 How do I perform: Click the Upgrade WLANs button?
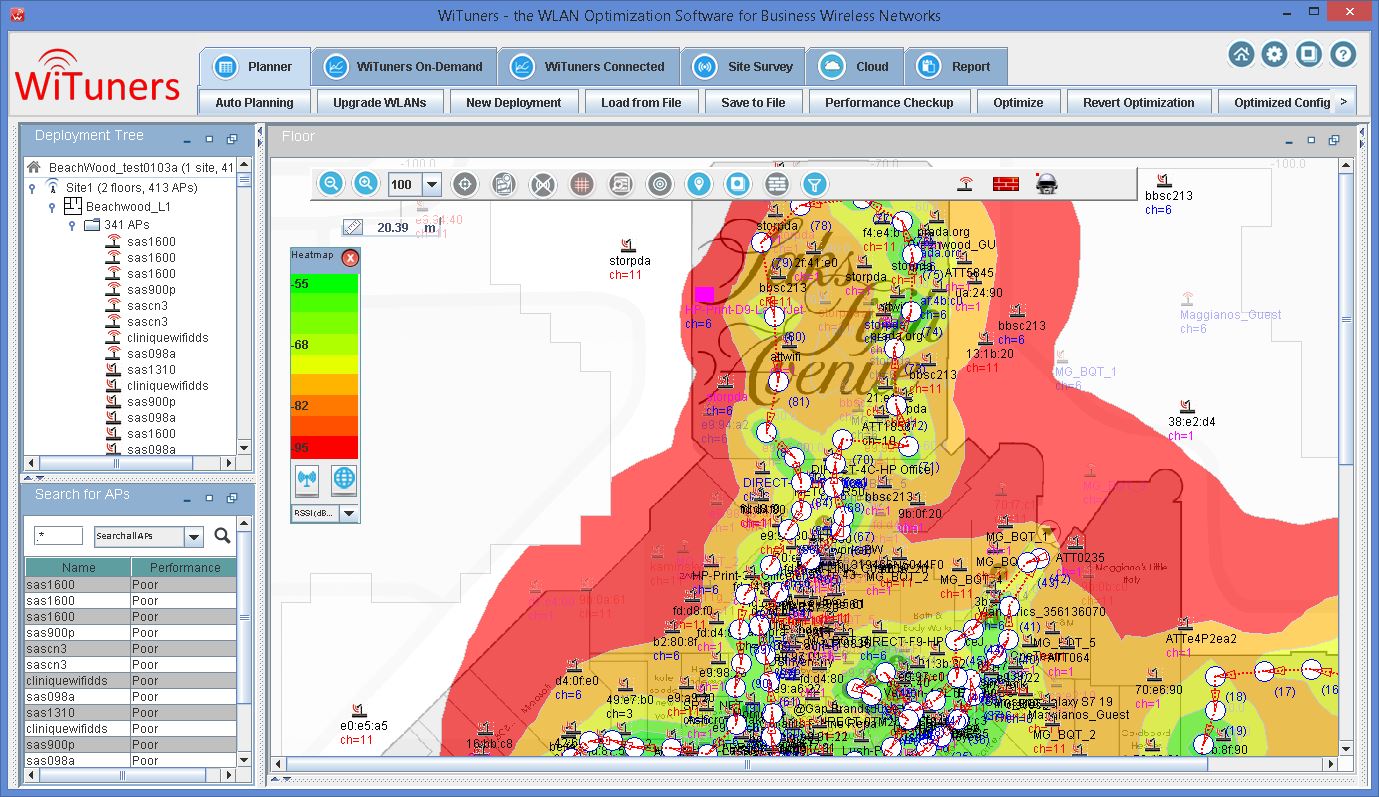tap(380, 102)
